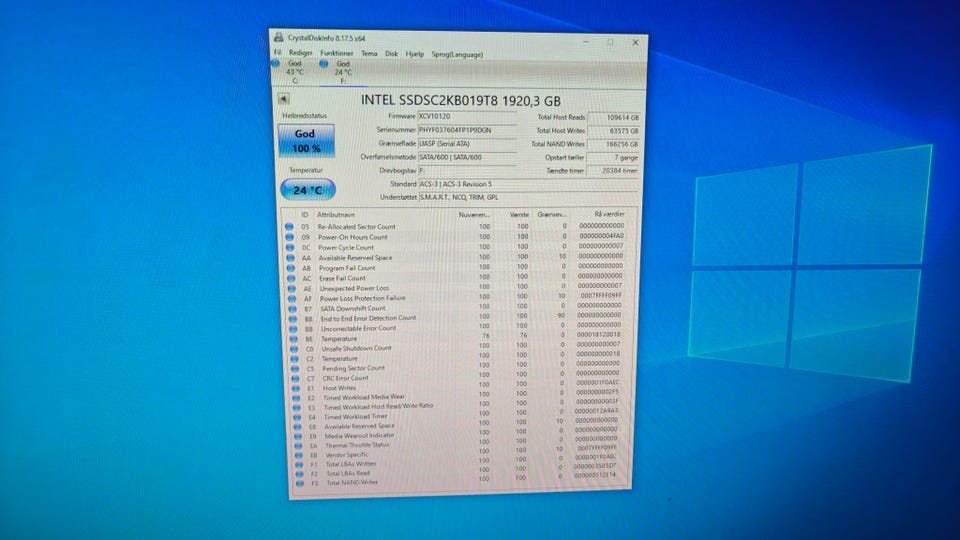Click status icon for Power Cycle Count
Screen dimensions: 960x540
290,247
